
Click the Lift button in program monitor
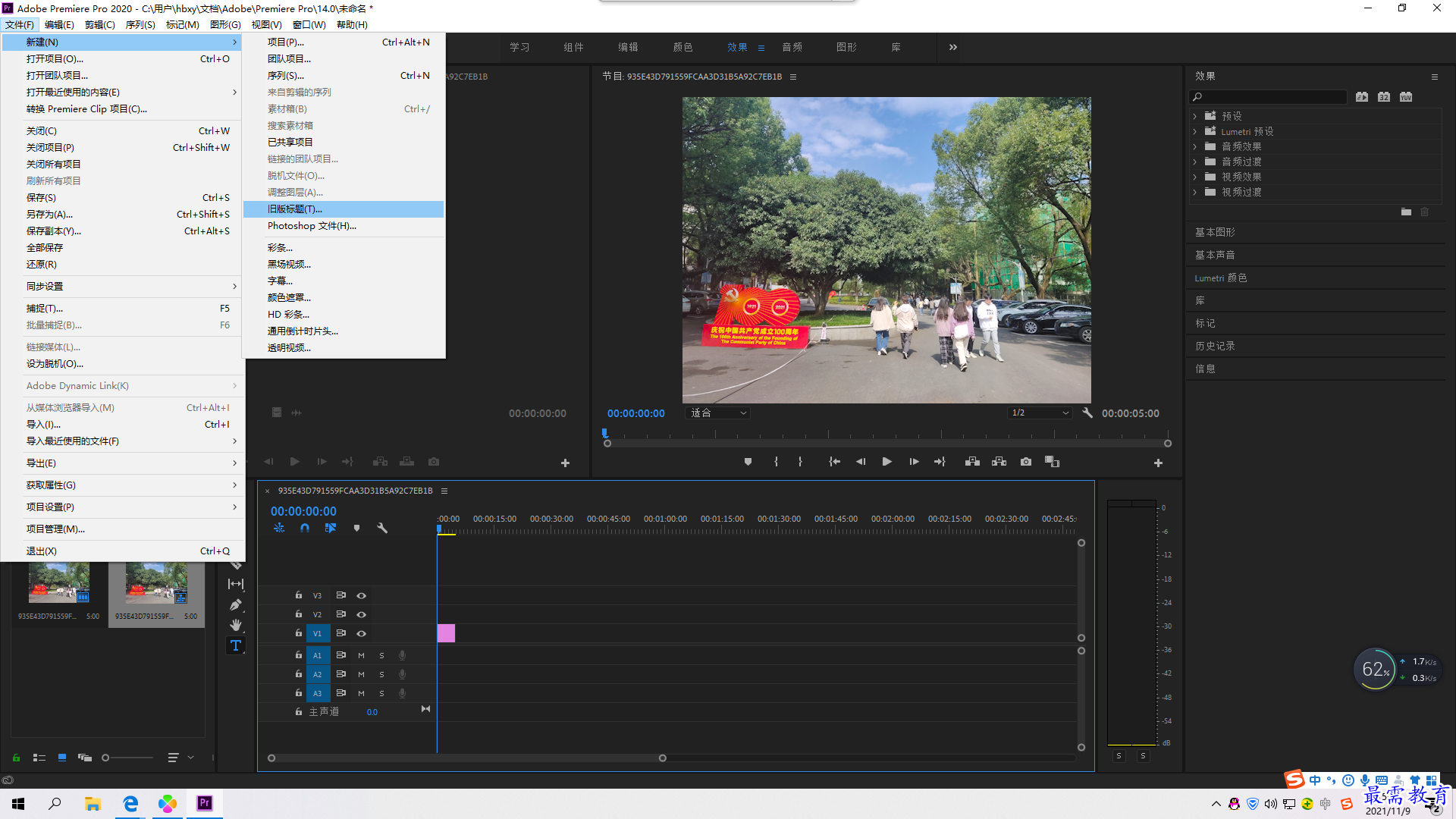pyautogui.click(x=972, y=462)
